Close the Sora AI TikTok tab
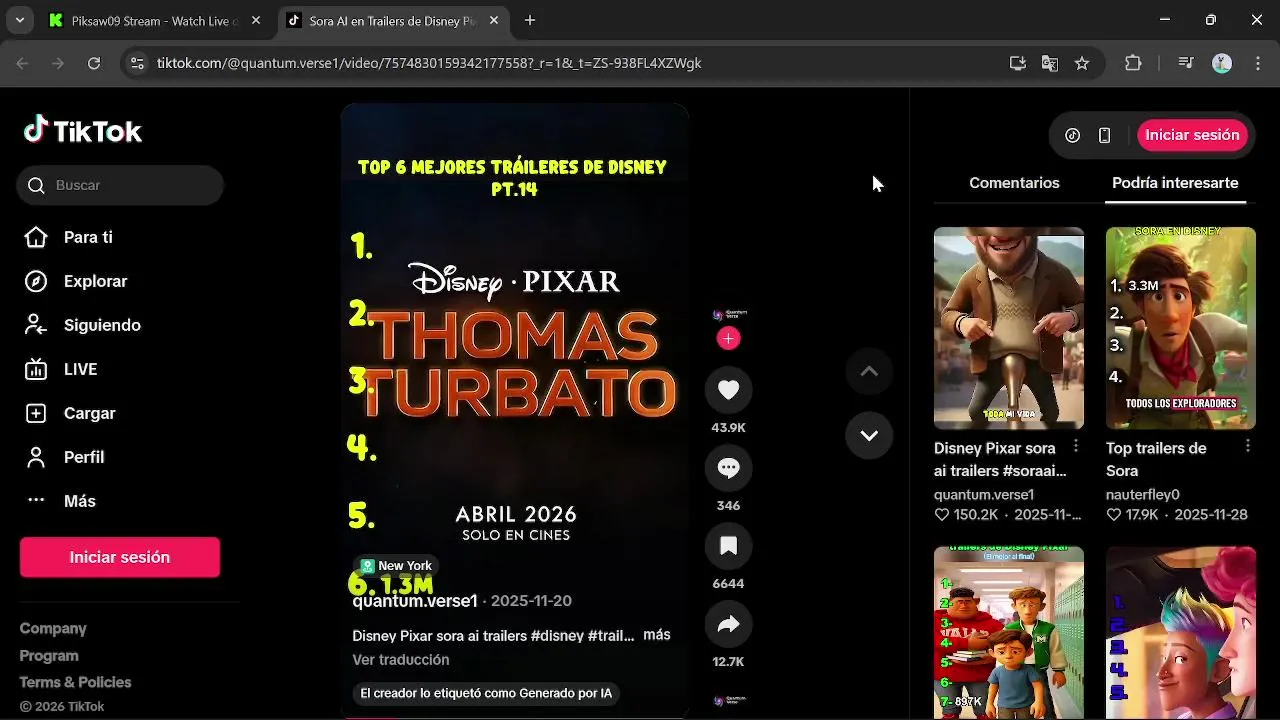 (494, 20)
